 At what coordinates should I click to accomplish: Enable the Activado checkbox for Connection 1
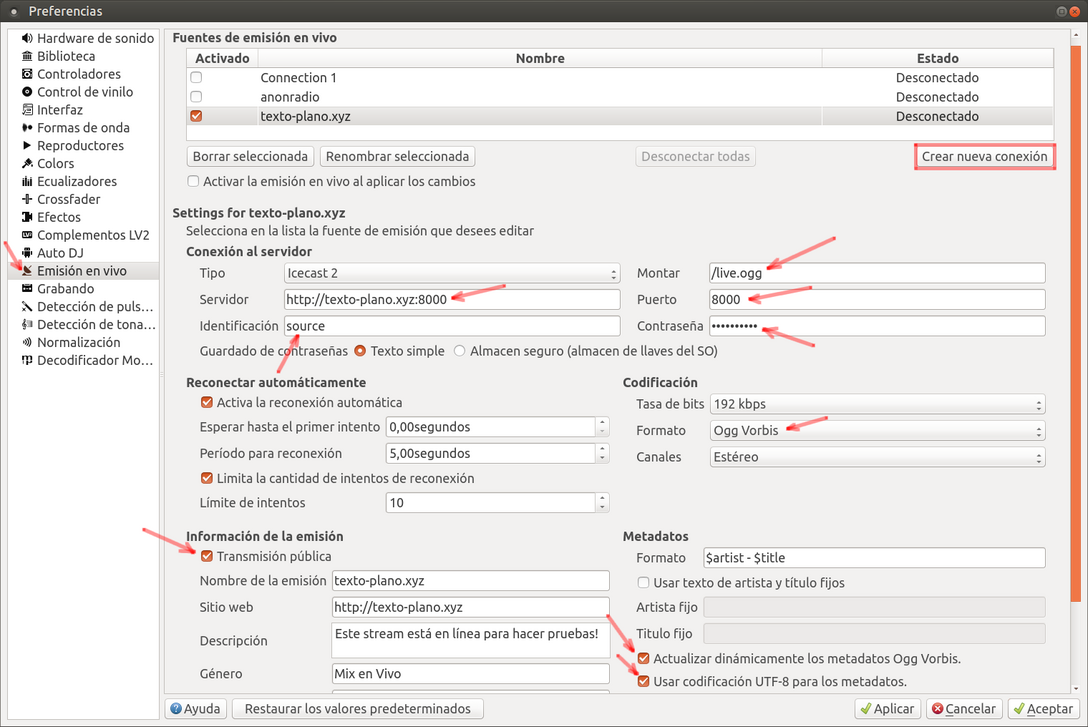pos(194,78)
